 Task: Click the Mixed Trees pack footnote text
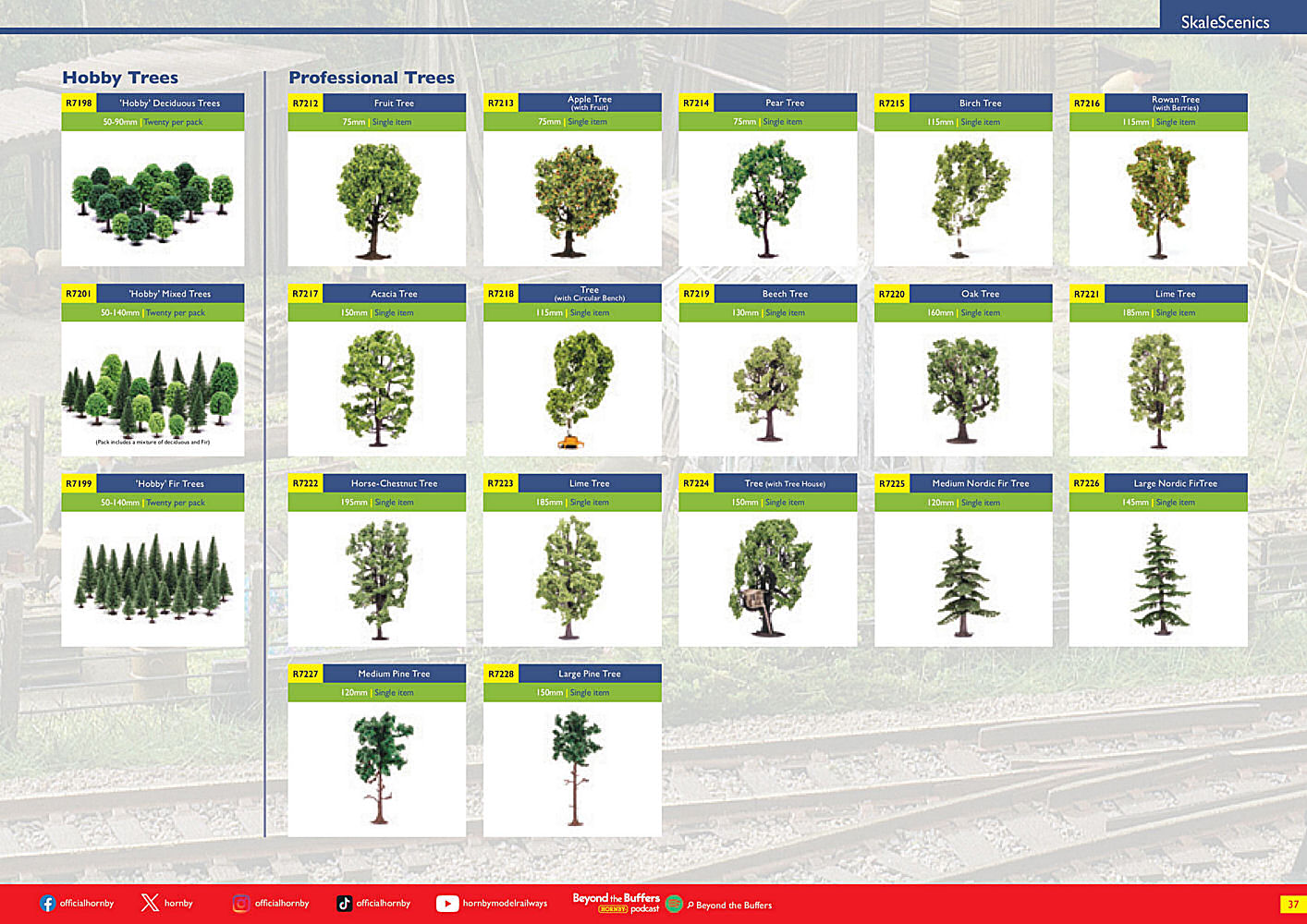coord(153,442)
